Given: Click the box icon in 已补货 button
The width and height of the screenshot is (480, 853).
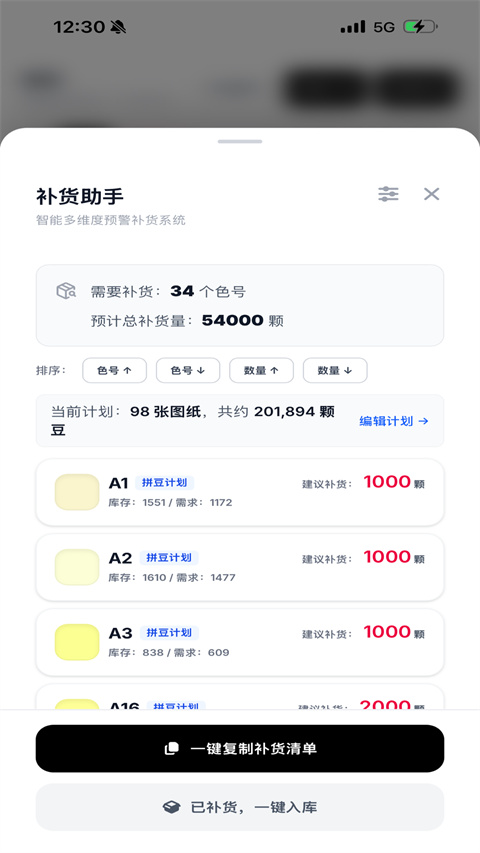Looking at the screenshot, I should click(x=171, y=807).
